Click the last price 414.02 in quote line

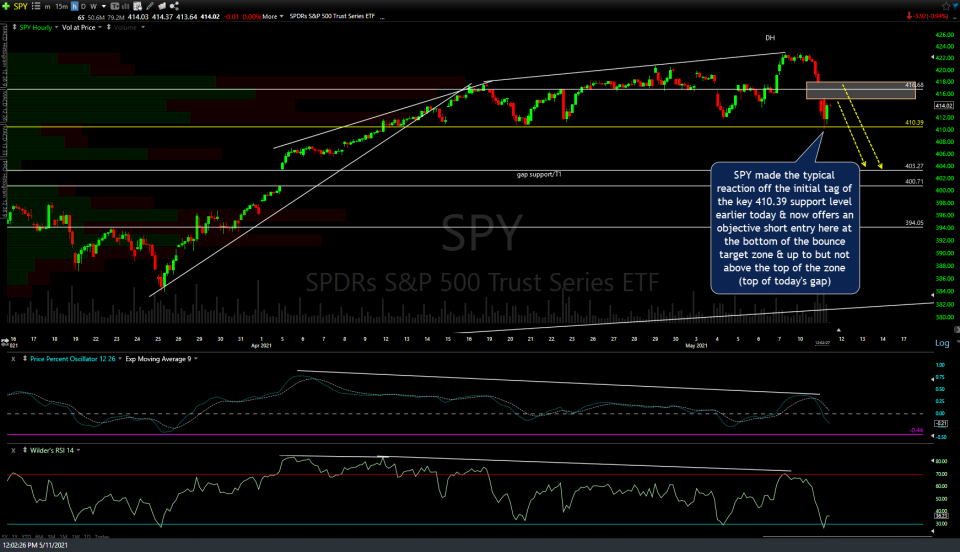click(210, 17)
